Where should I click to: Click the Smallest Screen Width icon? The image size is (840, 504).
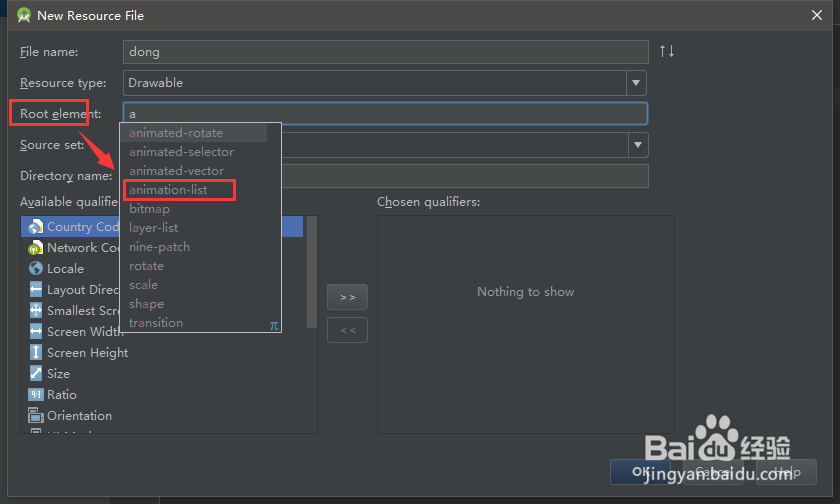[x=36, y=311]
